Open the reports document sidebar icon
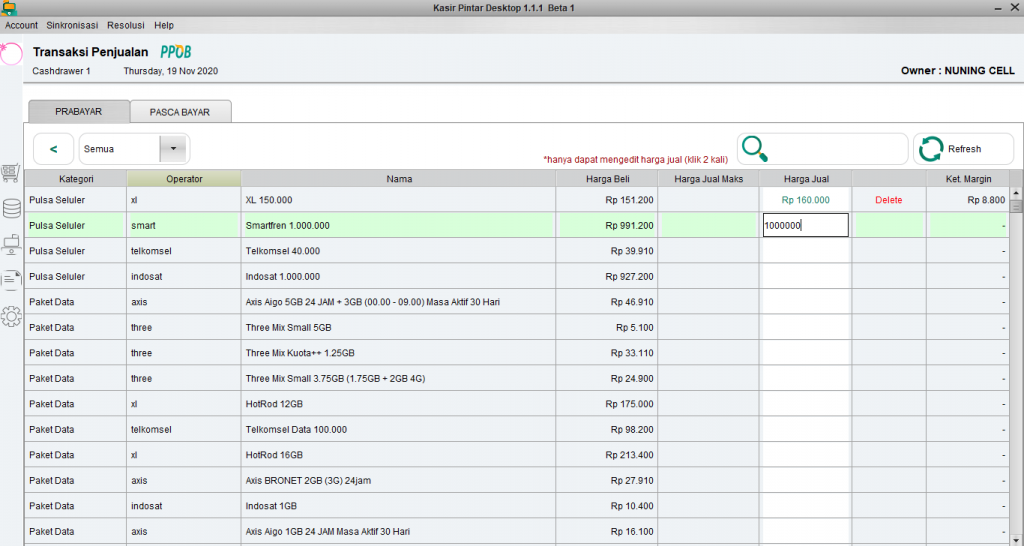 pyautogui.click(x=11, y=280)
